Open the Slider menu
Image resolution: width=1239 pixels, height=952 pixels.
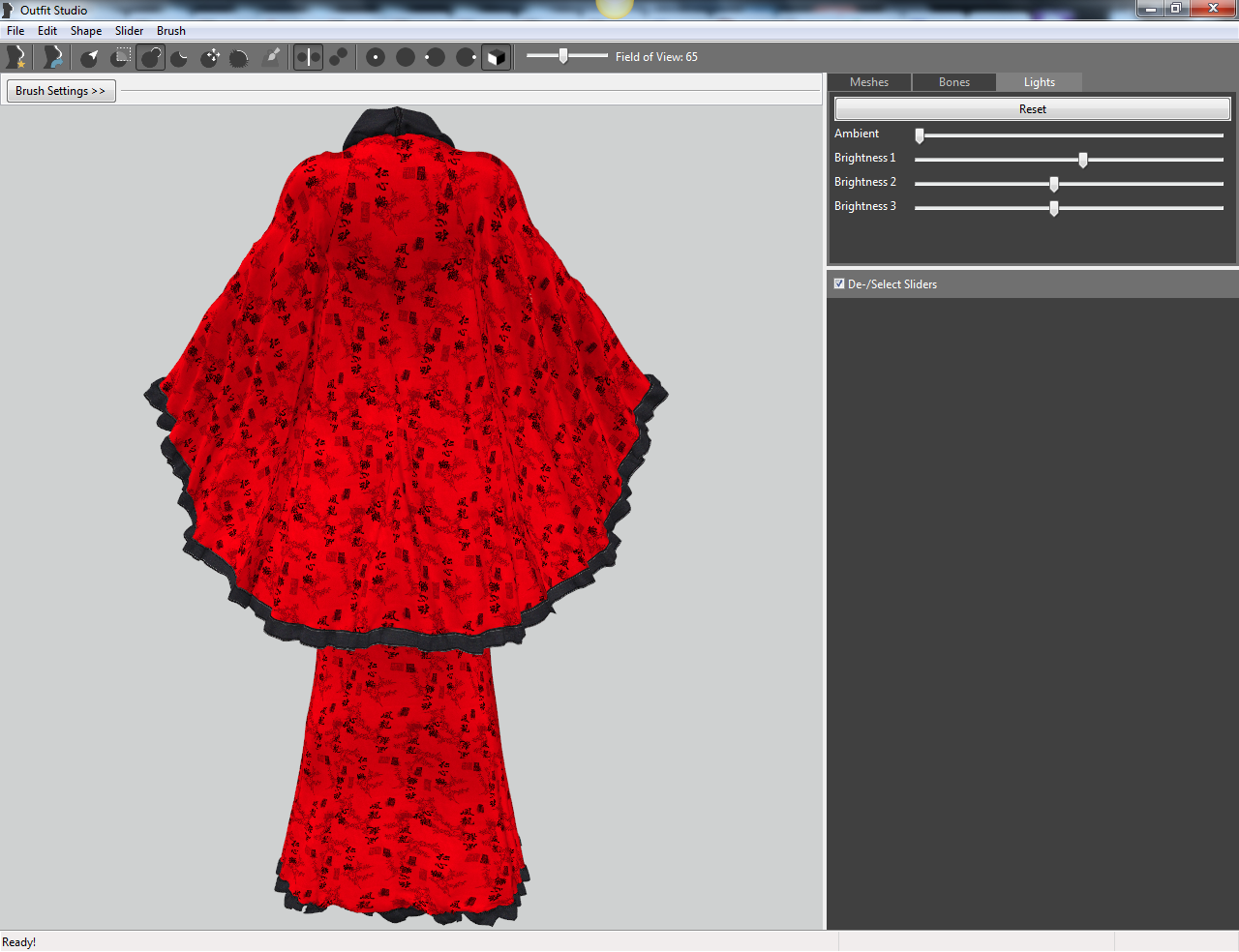point(129,31)
